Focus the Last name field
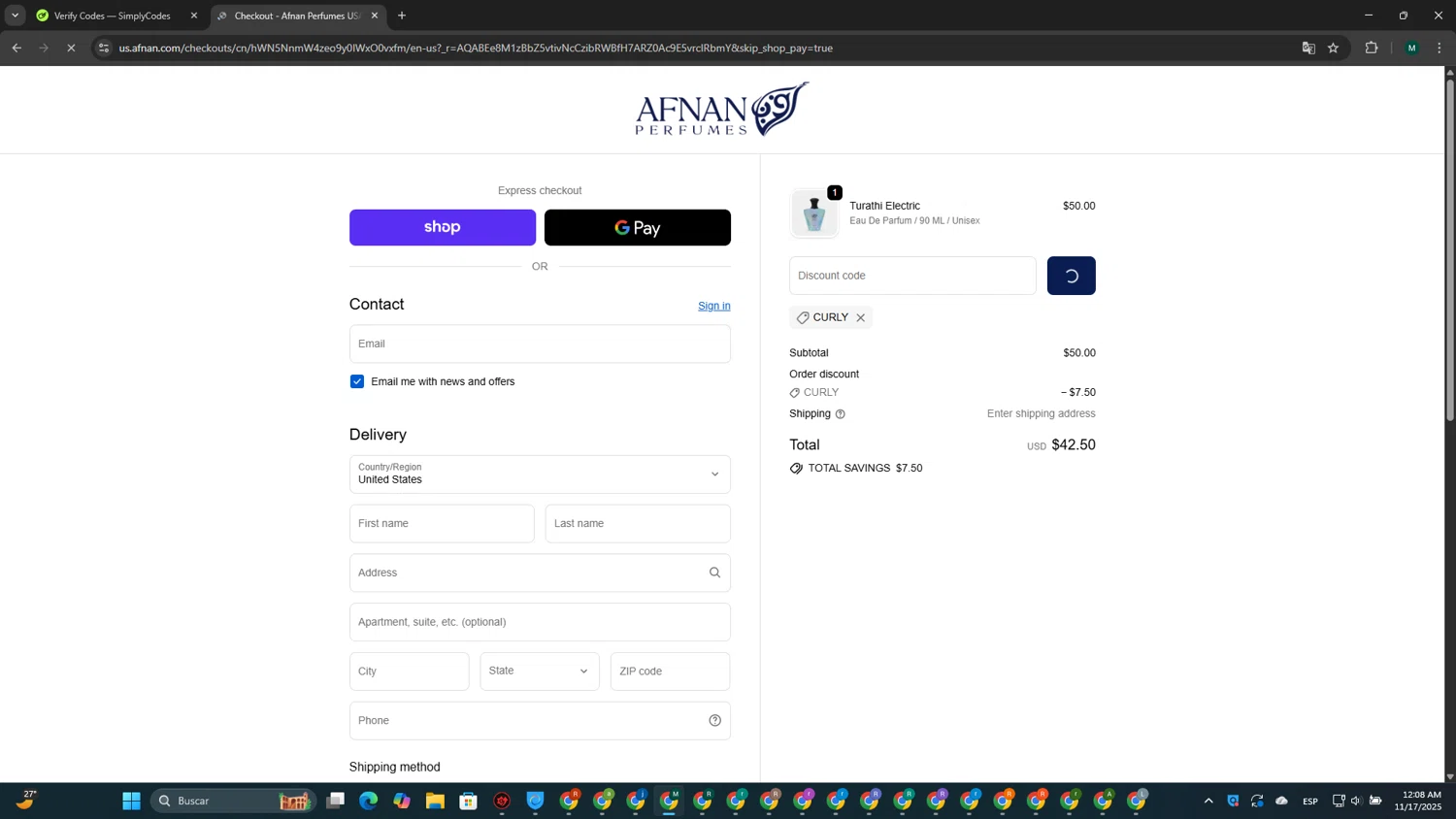Screen dimensions: 1456x819 tap(638, 523)
